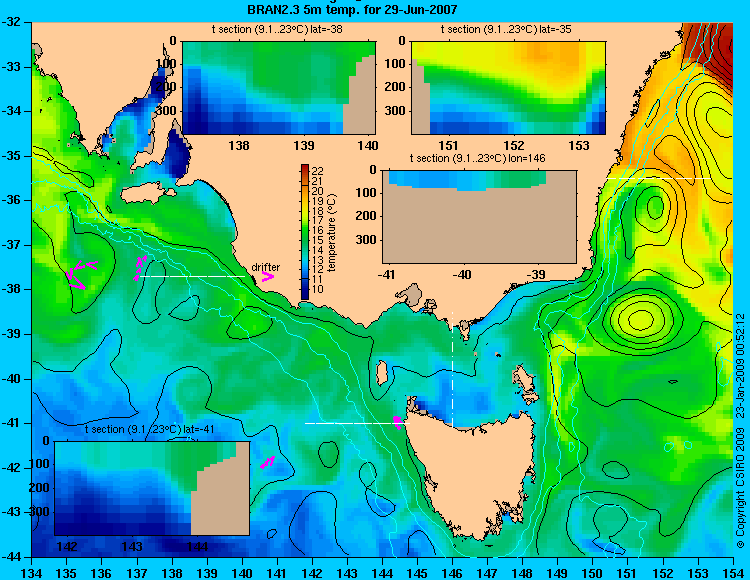This screenshot has height=580, width=750.
Task: Click the '139' tick in the lat=-38 inset
Action: tap(304, 145)
